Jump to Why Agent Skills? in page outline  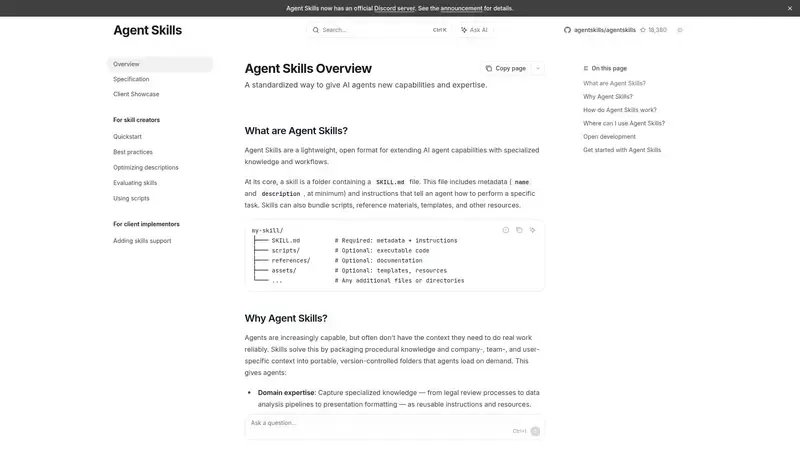608,96
